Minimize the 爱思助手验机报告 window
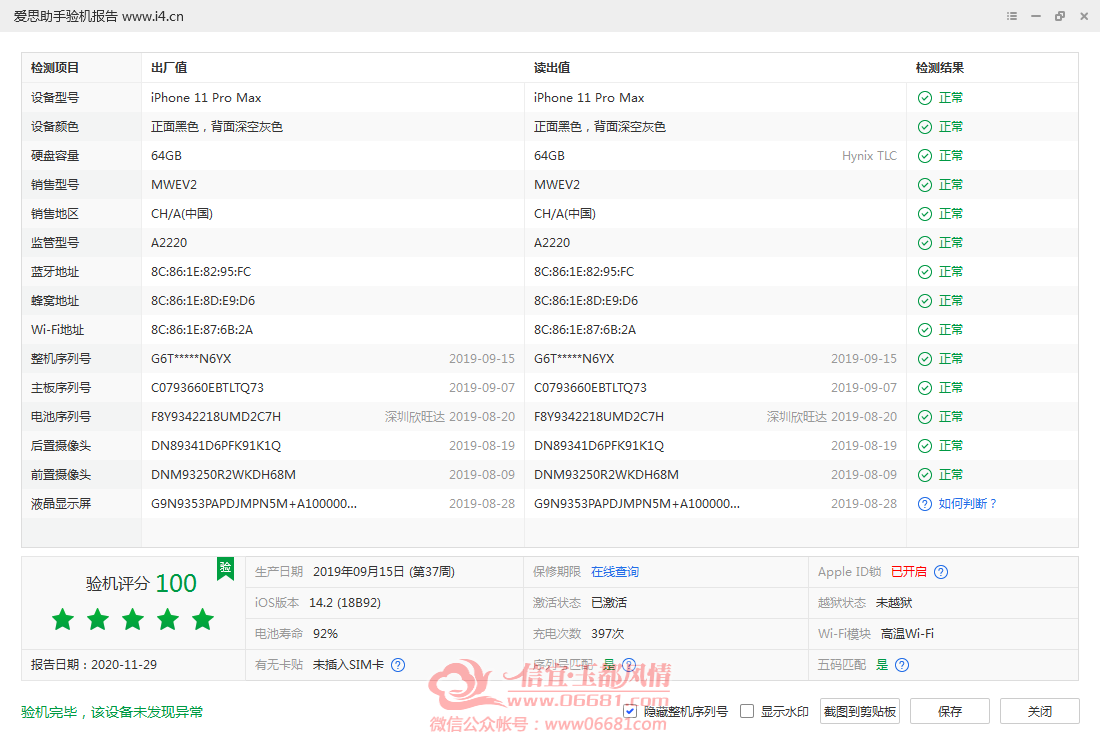Viewport: 1100px width, 749px height. coord(1035,16)
